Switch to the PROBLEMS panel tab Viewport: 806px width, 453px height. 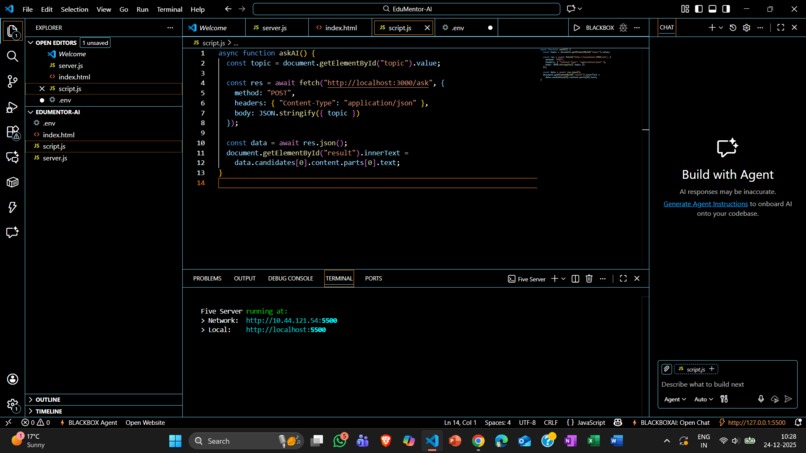coord(207,279)
